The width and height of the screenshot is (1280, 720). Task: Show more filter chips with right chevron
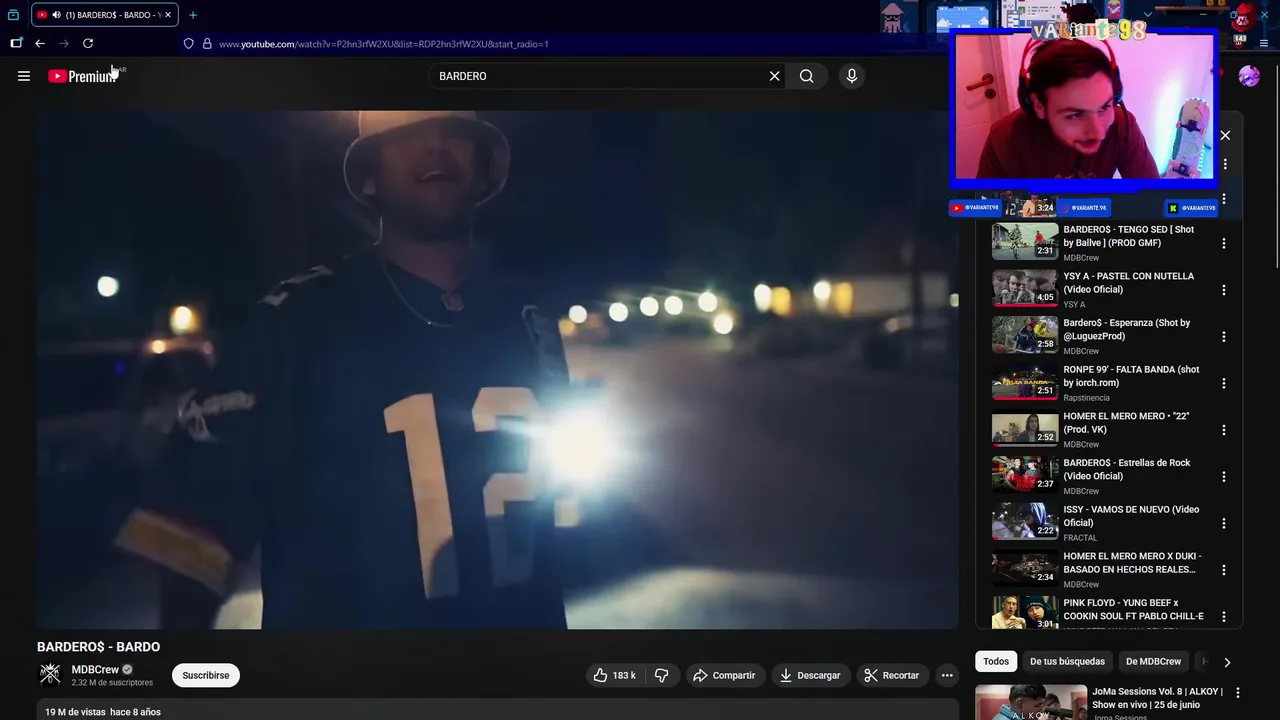tap(1227, 662)
